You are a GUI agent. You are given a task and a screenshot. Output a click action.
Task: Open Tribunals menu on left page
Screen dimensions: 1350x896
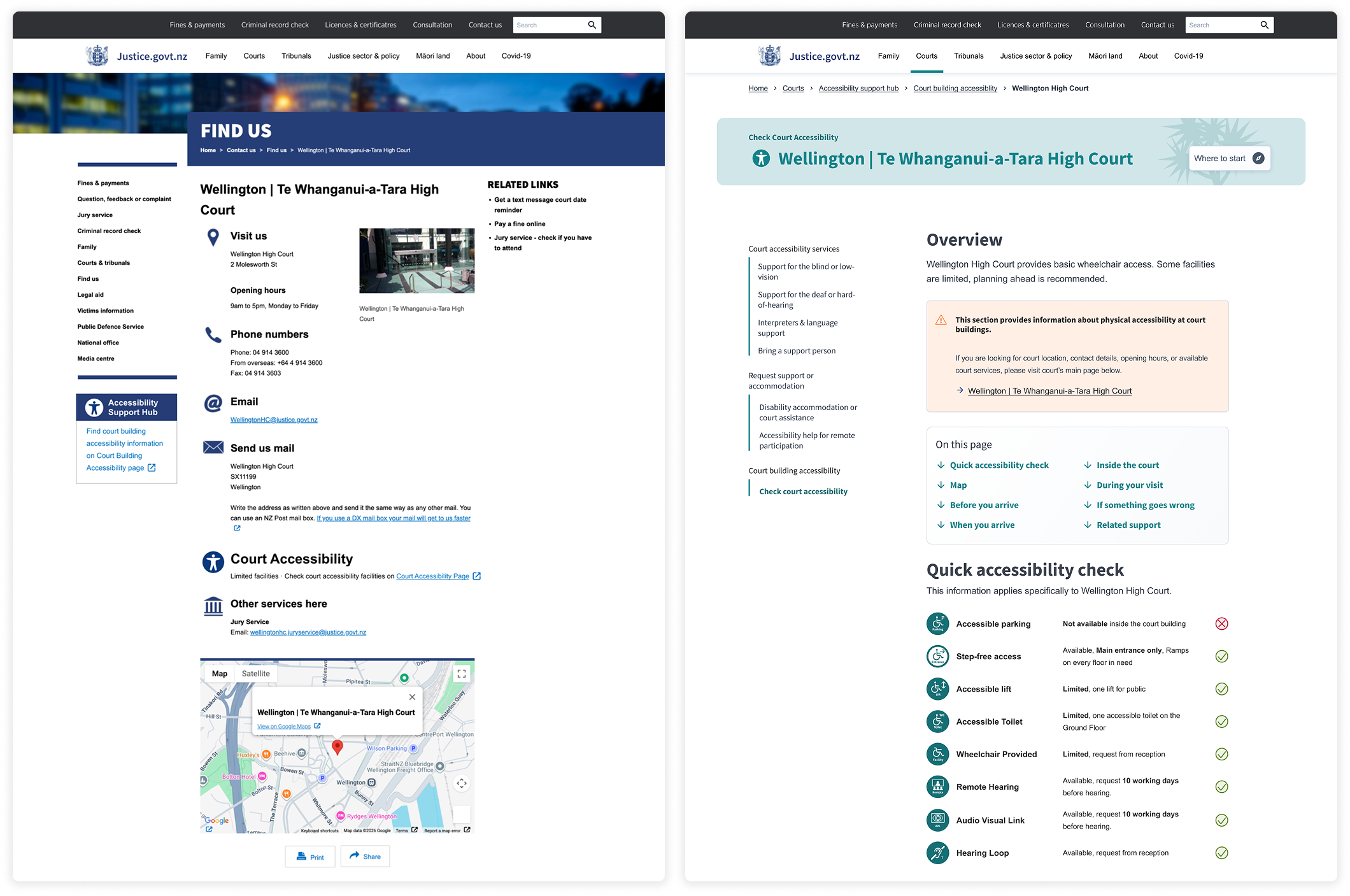point(296,56)
